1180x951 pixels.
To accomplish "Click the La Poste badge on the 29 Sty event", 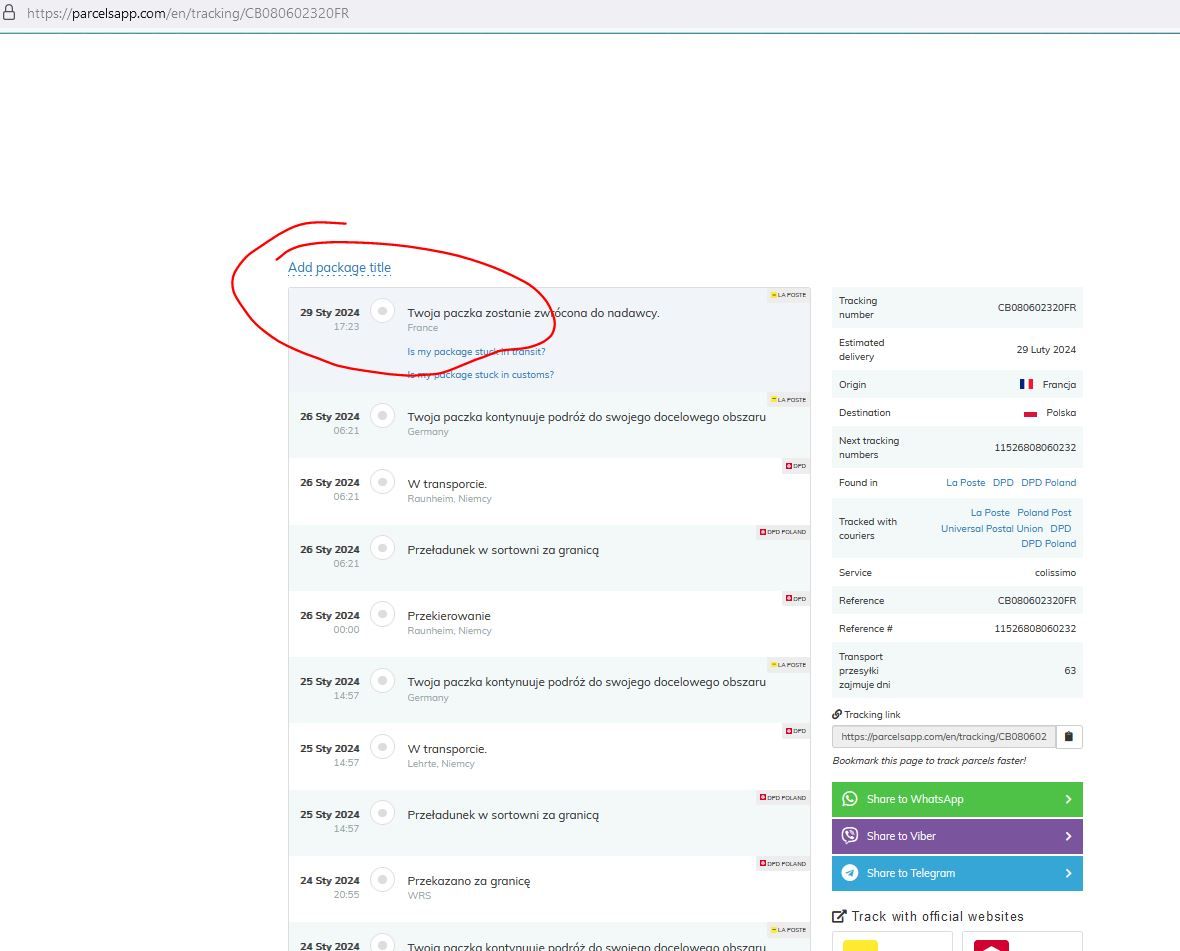I will [788, 295].
